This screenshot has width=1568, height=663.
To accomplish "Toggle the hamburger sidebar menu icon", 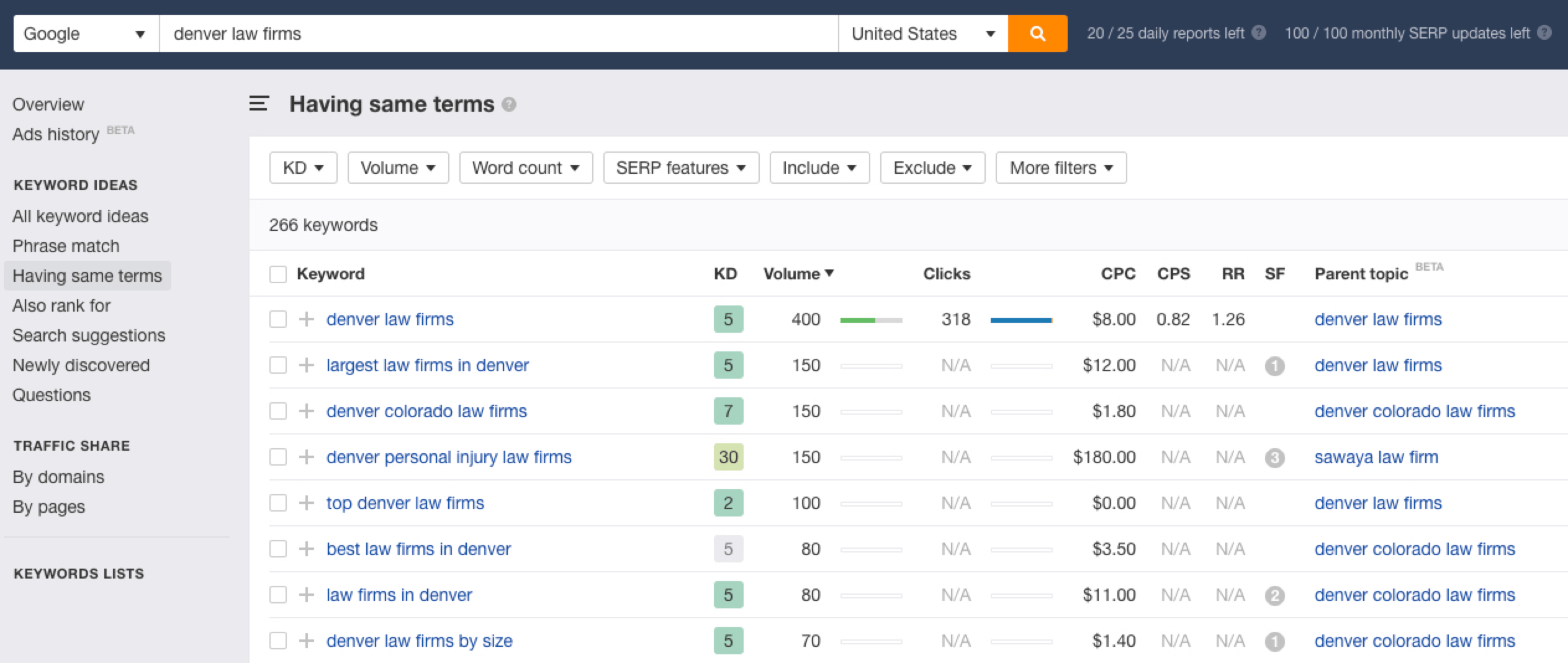I will 259,104.
